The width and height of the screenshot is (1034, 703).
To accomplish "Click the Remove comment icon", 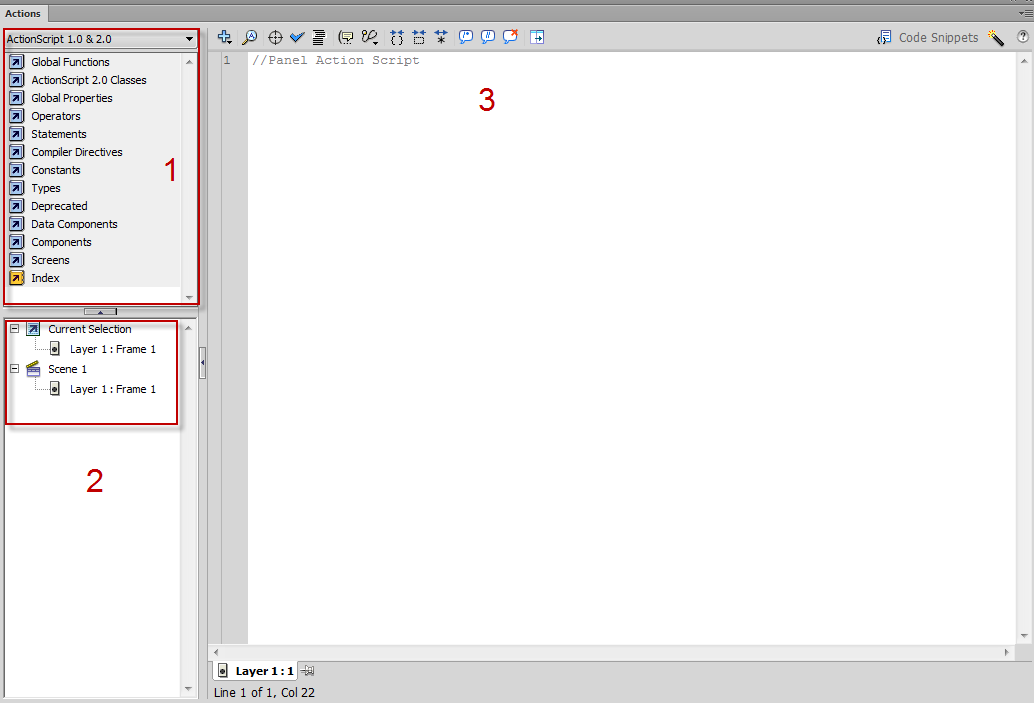I will 510,37.
